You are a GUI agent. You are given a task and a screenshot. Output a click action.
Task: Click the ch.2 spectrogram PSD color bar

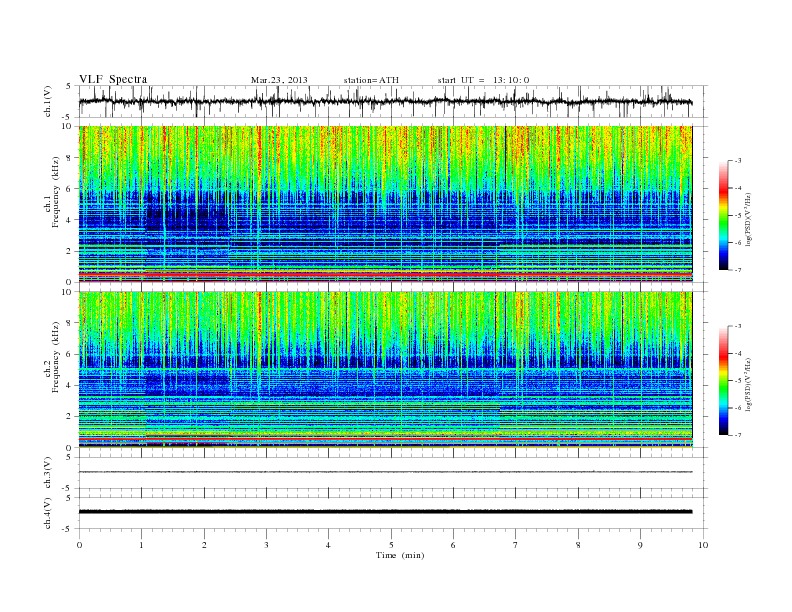723,381
